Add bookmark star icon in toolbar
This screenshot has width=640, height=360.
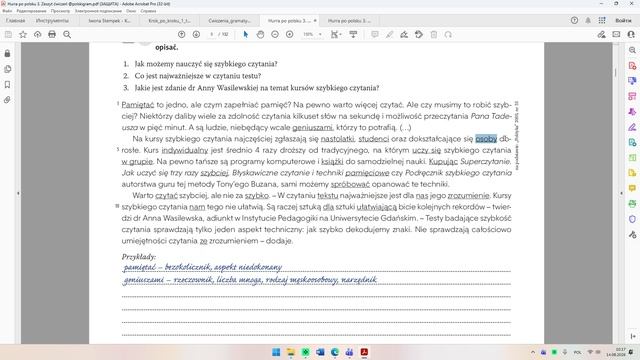[x=23, y=35]
